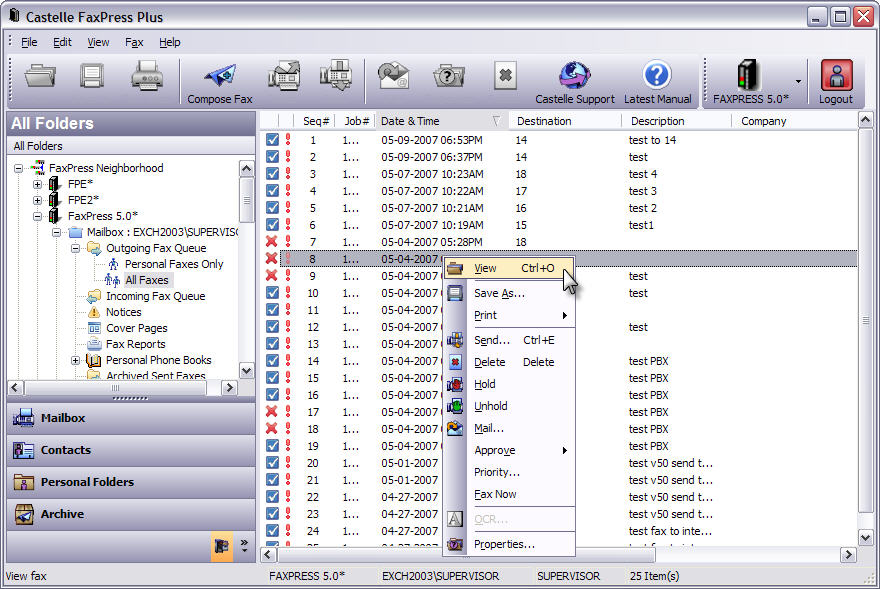Toggle checkbox for fax Seq# 14
Screen dimensions: 880x589
coord(272,360)
